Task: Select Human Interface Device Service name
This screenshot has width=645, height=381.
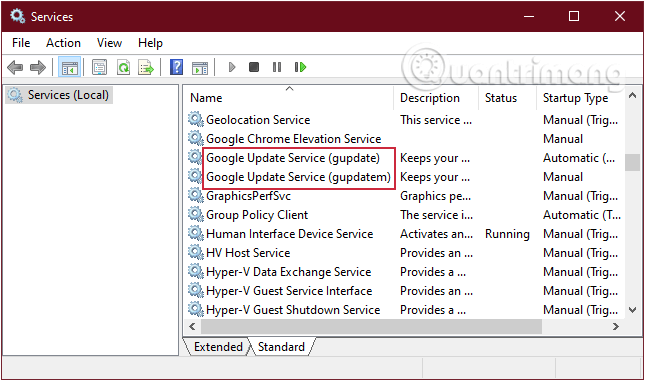Action: pyautogui.click(x=290, y=234)
